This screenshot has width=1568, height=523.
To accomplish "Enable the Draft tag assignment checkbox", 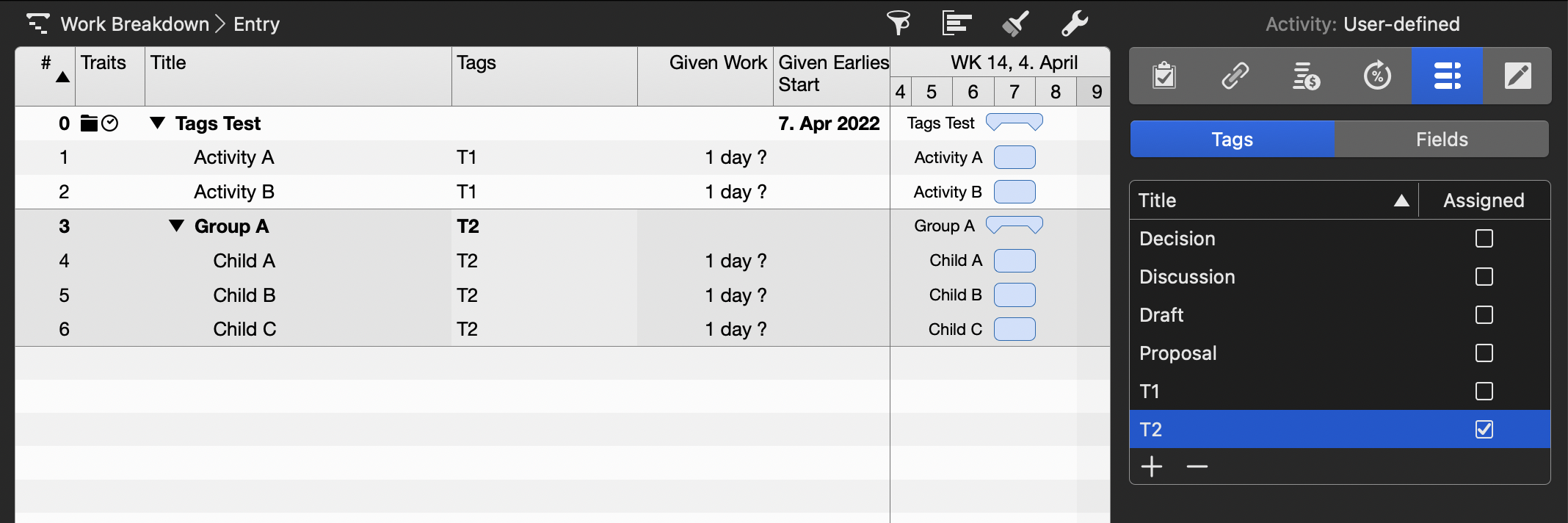I will click(x=1484, y=314).
